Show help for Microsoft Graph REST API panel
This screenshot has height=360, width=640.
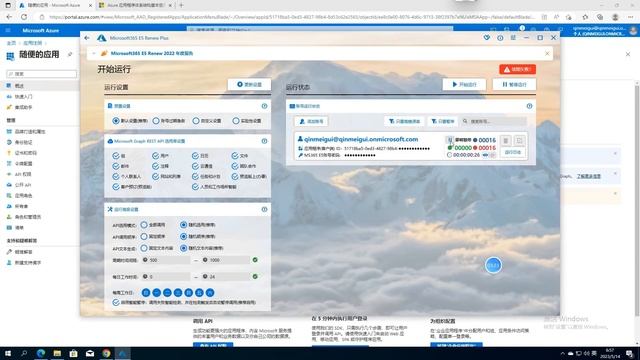point(264,141)
